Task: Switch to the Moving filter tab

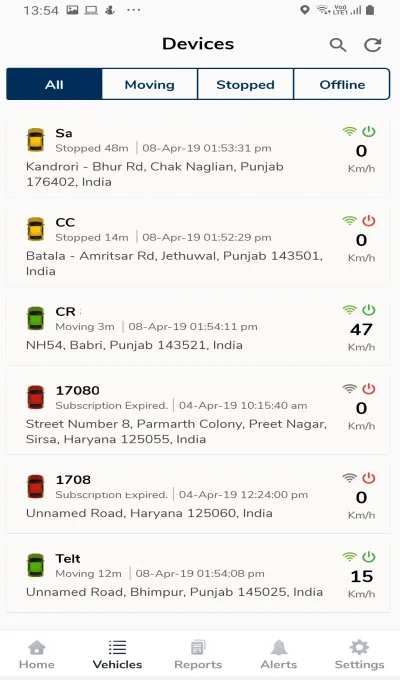Action: coord(150,84)
